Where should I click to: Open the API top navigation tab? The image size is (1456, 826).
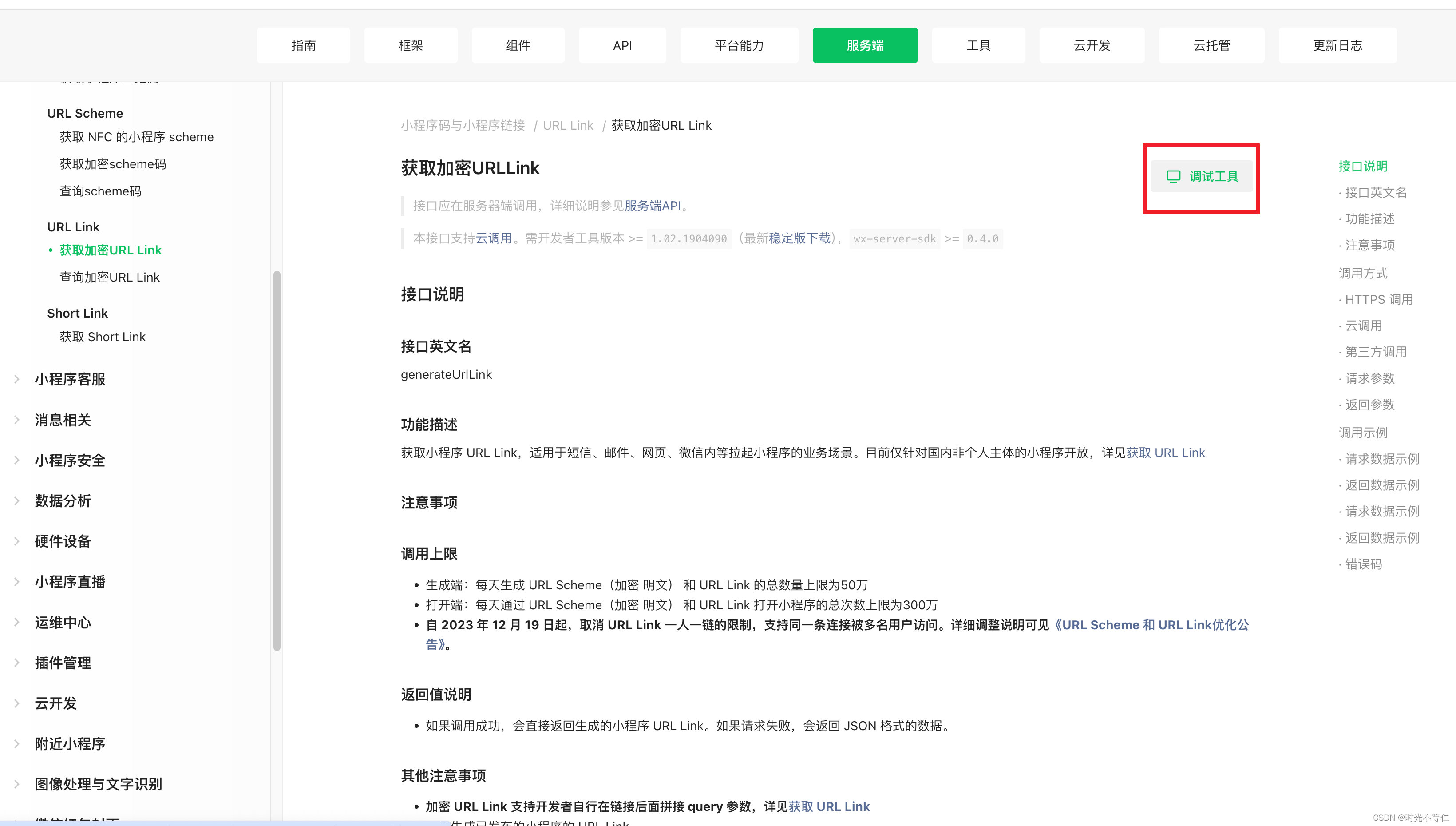(622, 45)
